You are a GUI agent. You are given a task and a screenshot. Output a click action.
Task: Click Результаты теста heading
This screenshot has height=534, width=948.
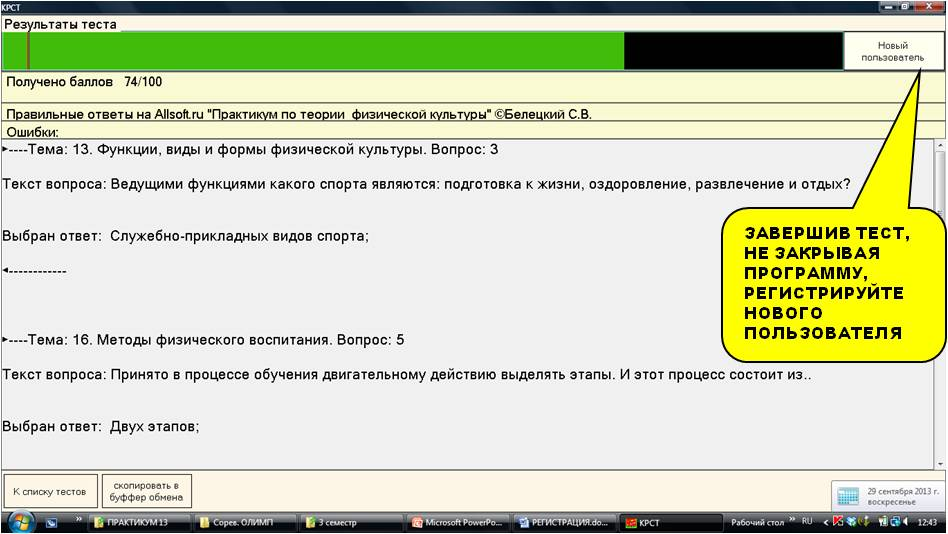[x=60, y=25]
